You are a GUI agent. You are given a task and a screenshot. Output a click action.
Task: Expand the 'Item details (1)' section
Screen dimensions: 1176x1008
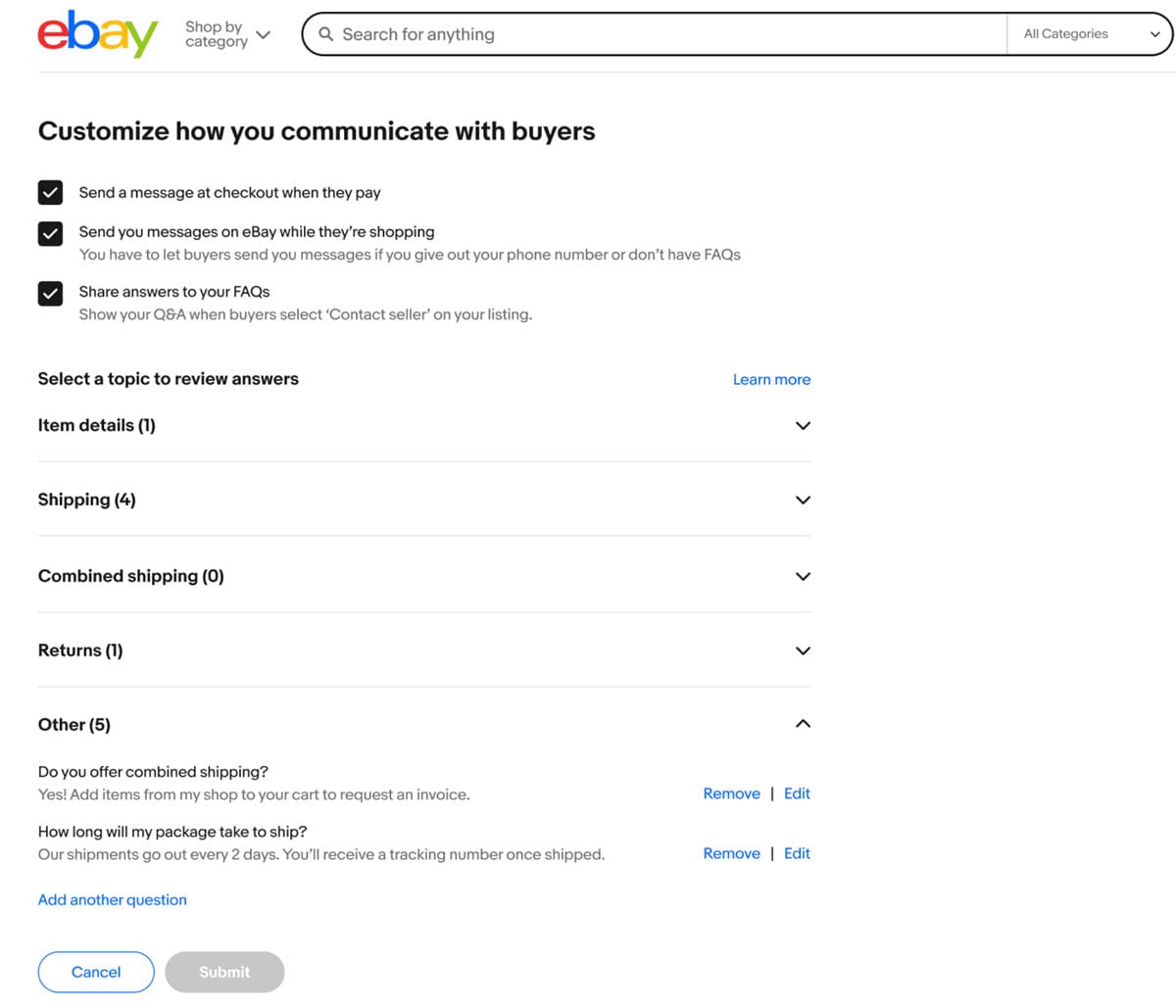(x=803, y=425)
